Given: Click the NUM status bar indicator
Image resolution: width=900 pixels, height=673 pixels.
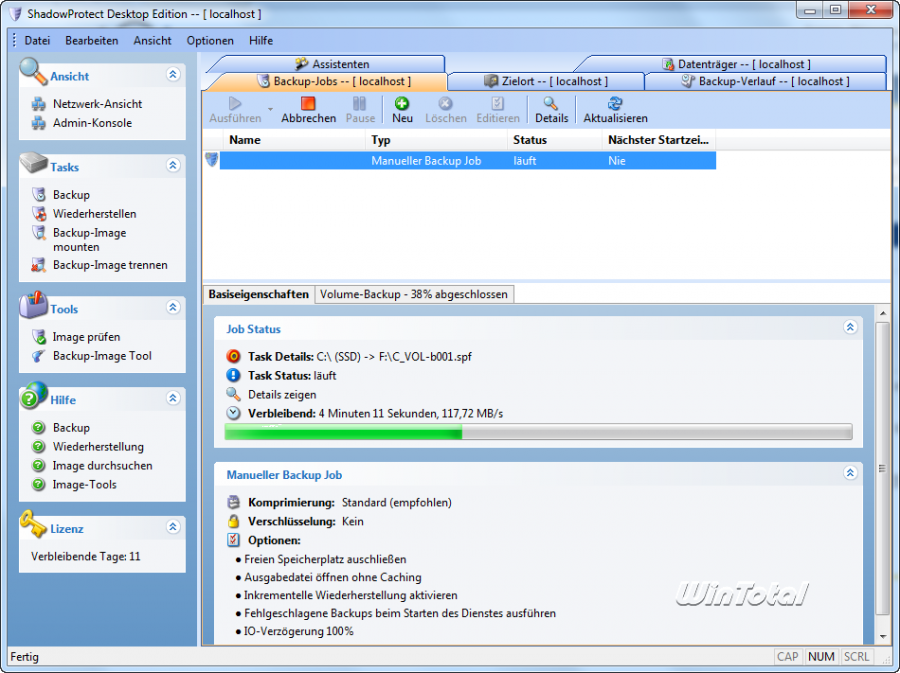Looking at the screenshot, I should [x=821, y=656].
